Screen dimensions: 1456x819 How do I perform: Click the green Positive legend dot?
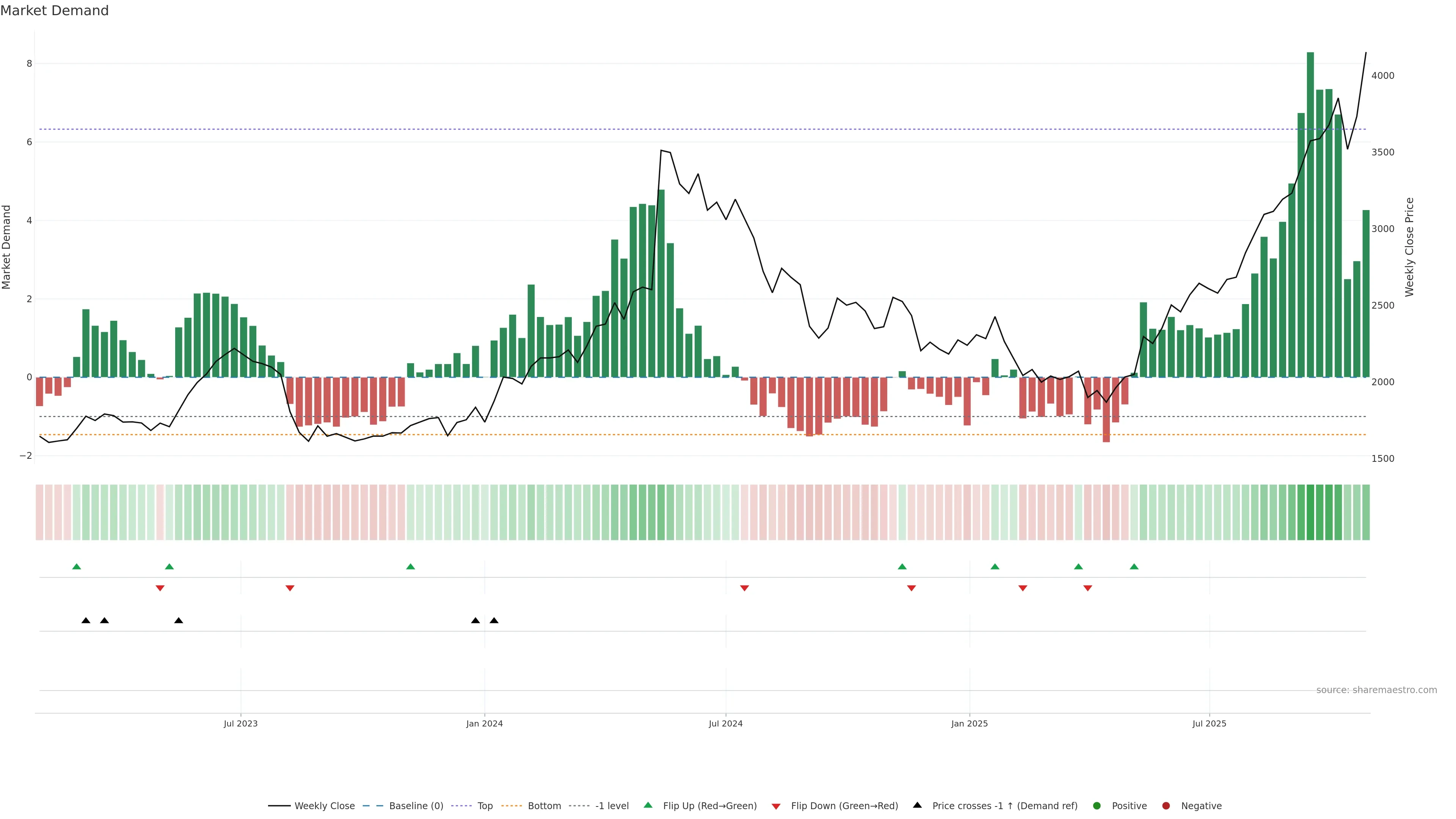click(x=1097, y=805)
